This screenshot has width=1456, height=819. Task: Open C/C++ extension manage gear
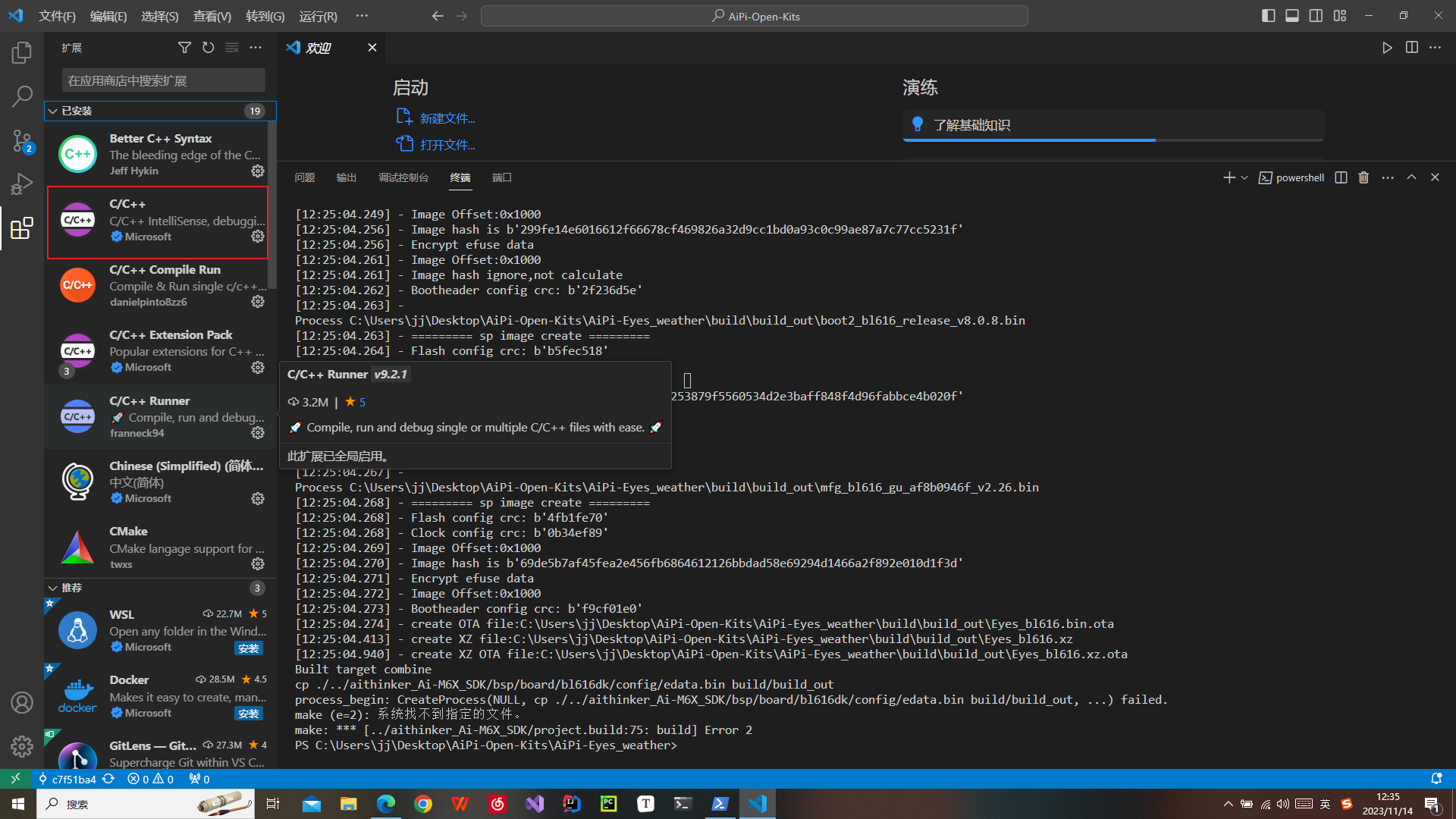point(258,237)
